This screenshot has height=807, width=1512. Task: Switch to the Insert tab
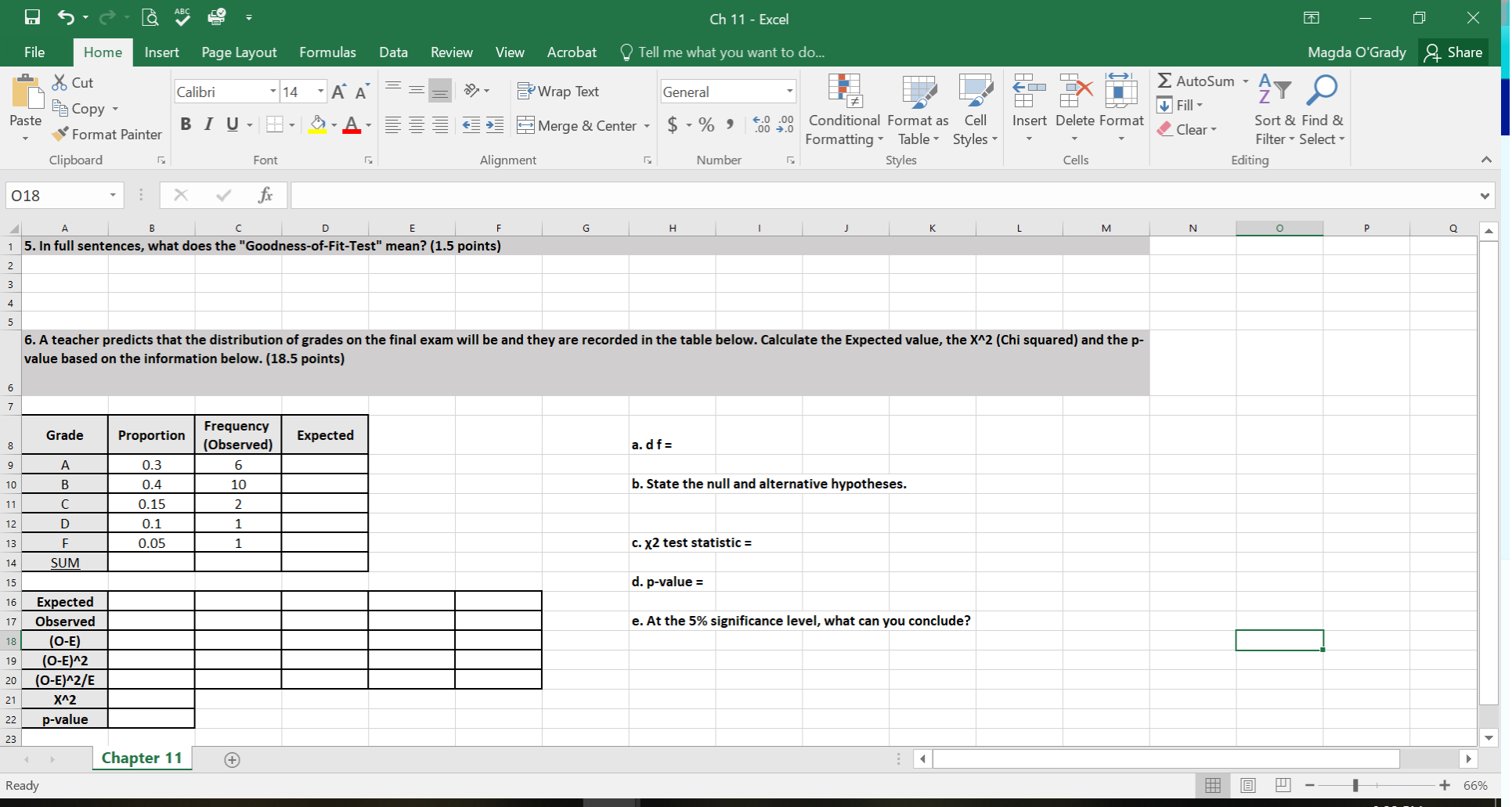[161, 52]
